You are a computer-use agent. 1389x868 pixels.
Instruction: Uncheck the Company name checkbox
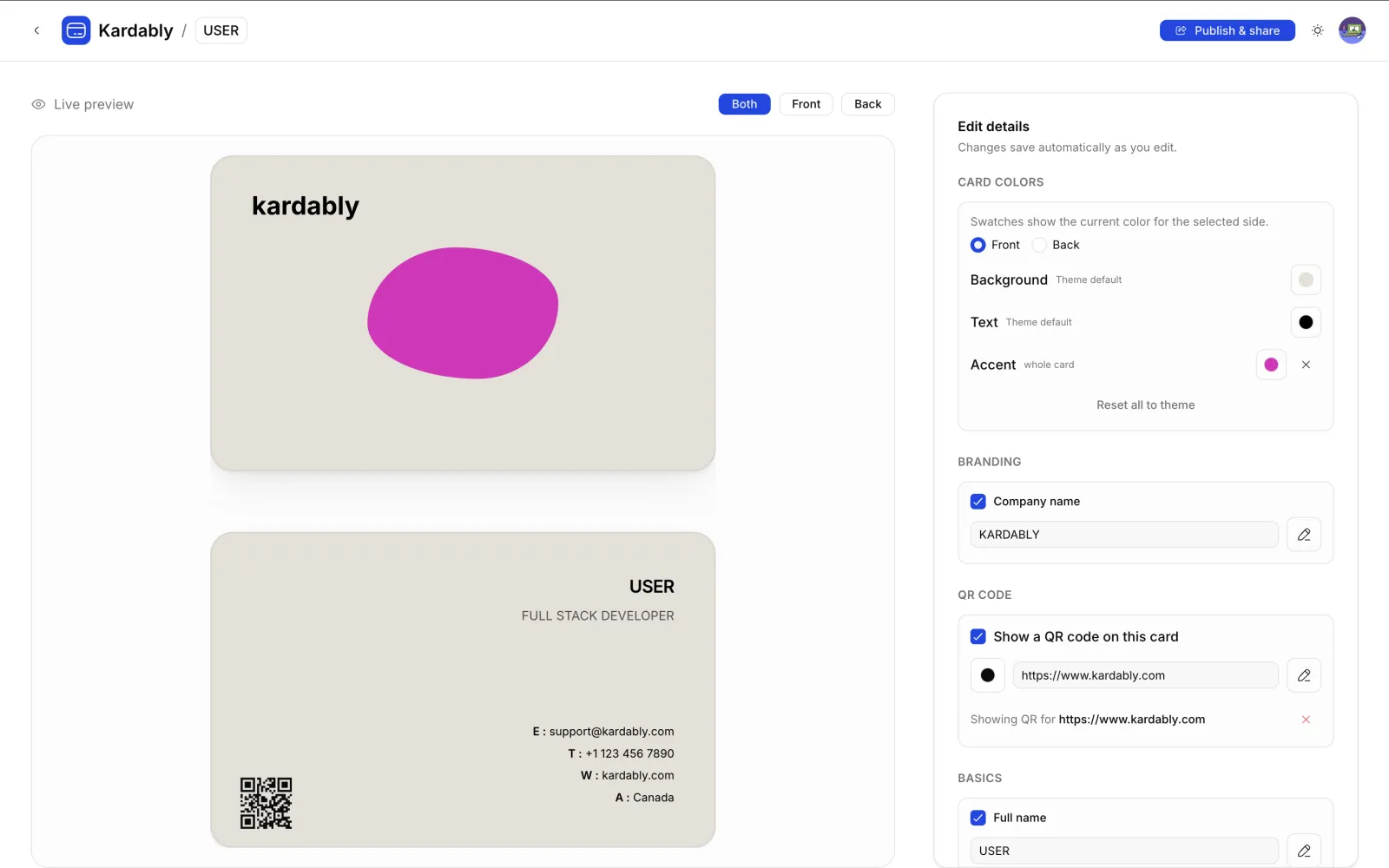click(x=978, y=502)
